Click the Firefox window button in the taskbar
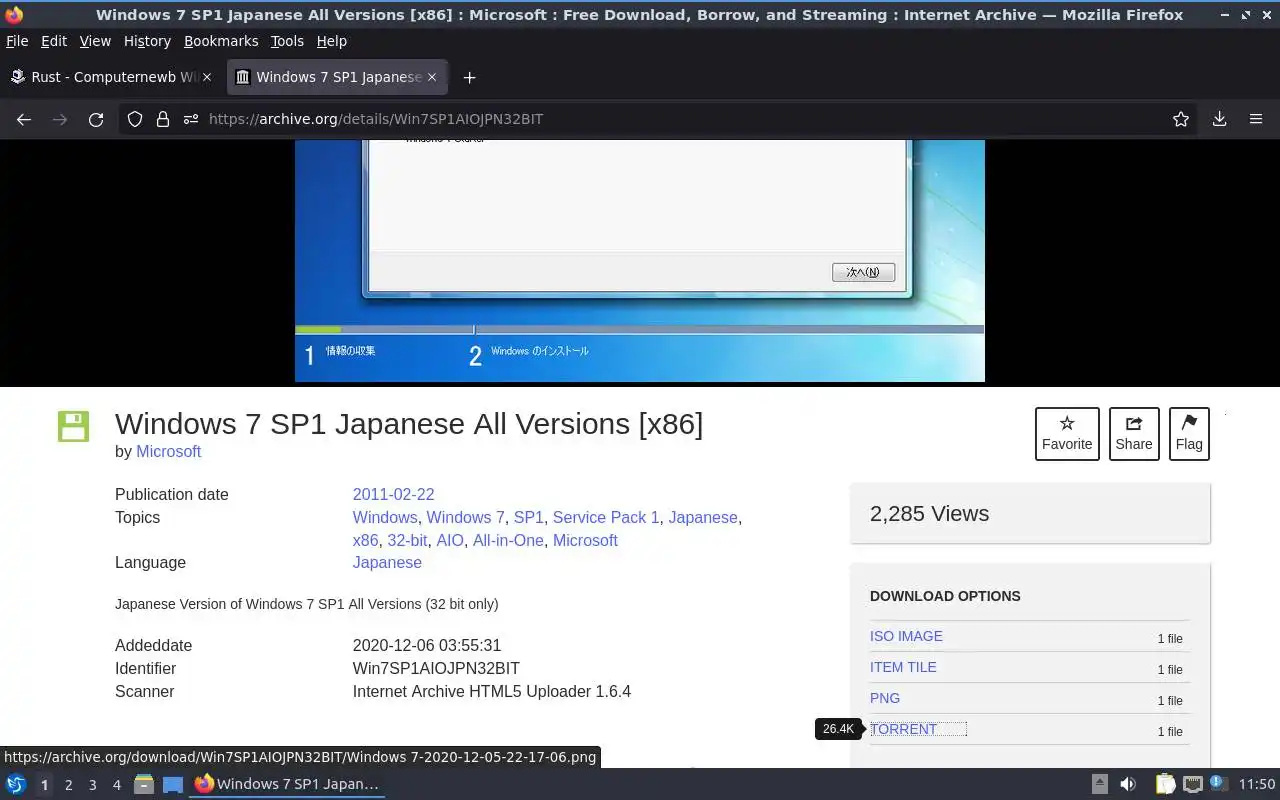 [x=286, y=784]
